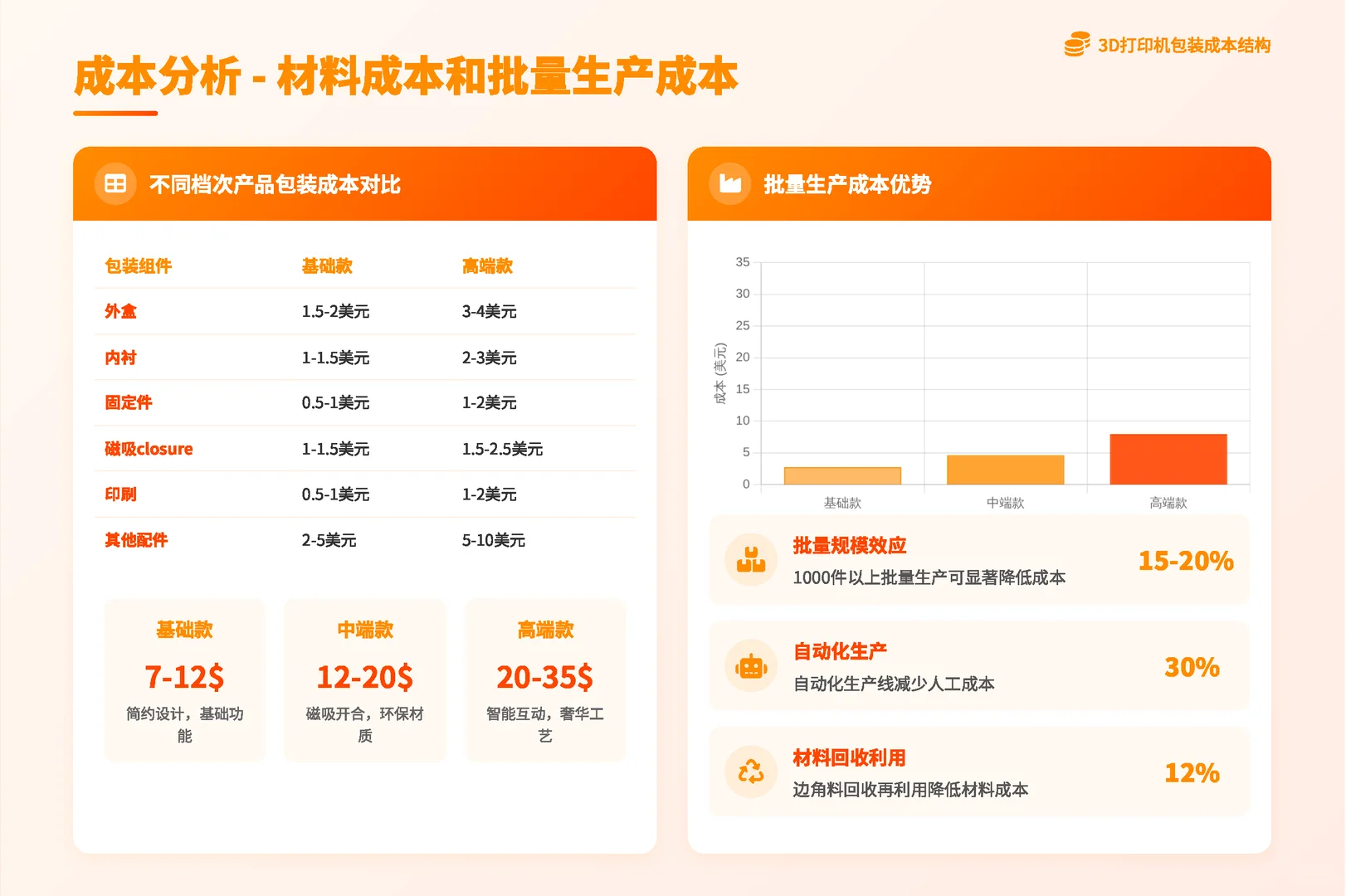Image resolution: width=1346 pixels, height=896 pixels.
Task: Click the 固定件 row label
Action: coord(129,403)
